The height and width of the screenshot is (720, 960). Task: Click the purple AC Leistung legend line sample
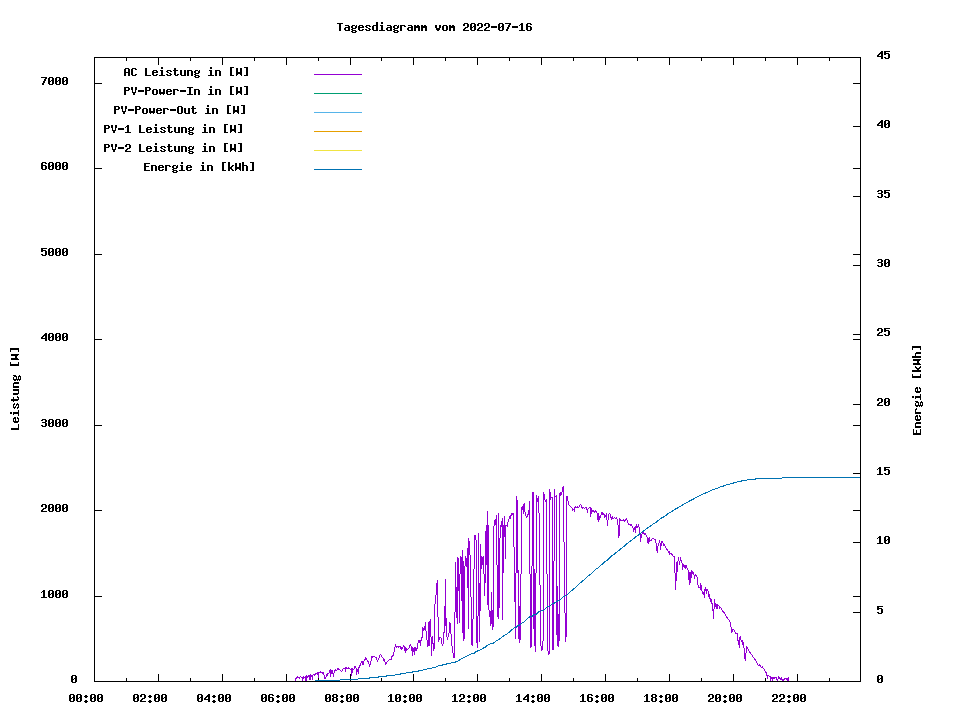coord(337,74)
